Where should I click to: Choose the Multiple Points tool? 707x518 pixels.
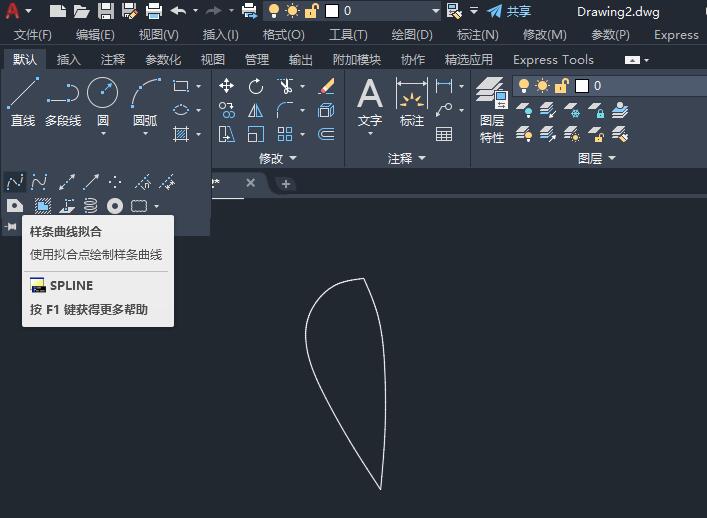tap(115, 183)
